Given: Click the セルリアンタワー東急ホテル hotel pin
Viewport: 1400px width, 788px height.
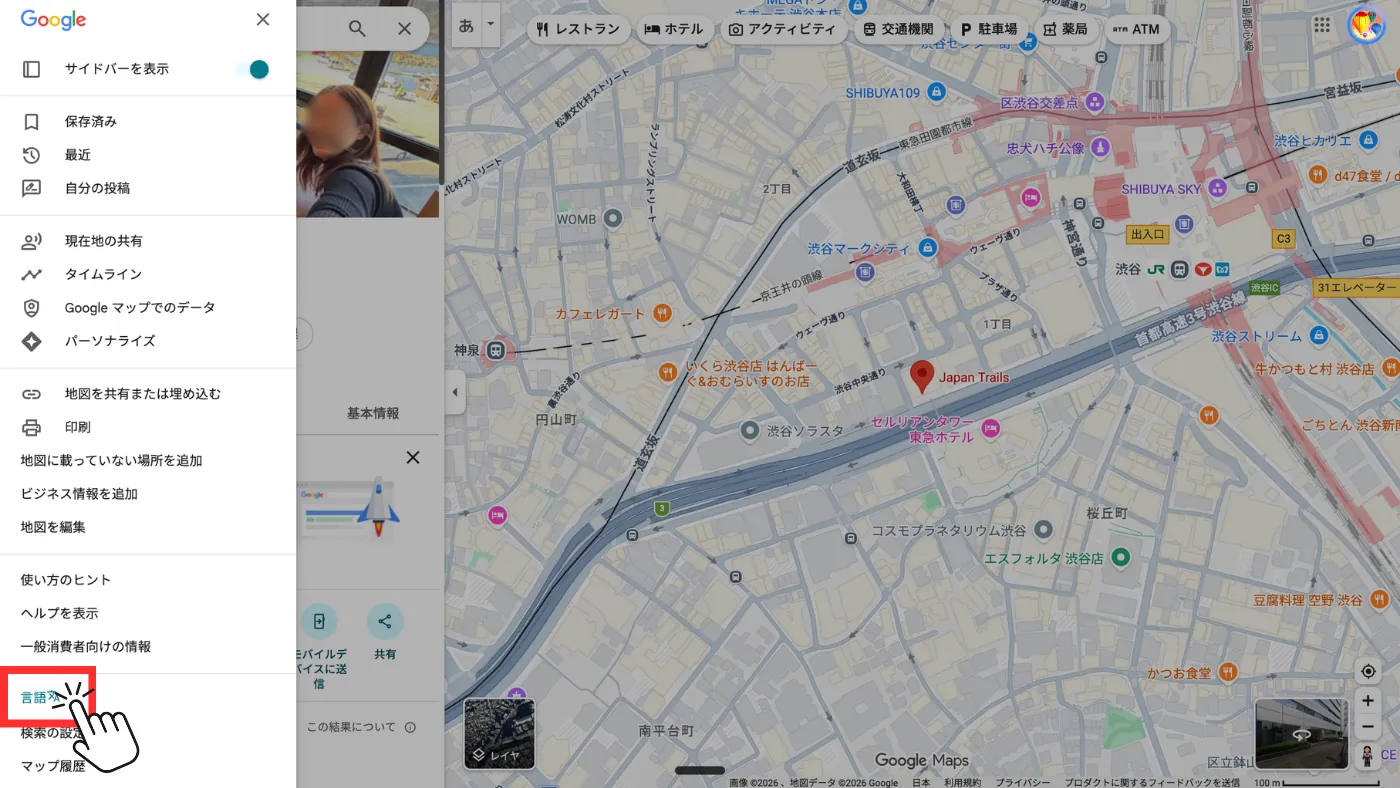Looking at the screenshot, I should (x=991, y=429).
